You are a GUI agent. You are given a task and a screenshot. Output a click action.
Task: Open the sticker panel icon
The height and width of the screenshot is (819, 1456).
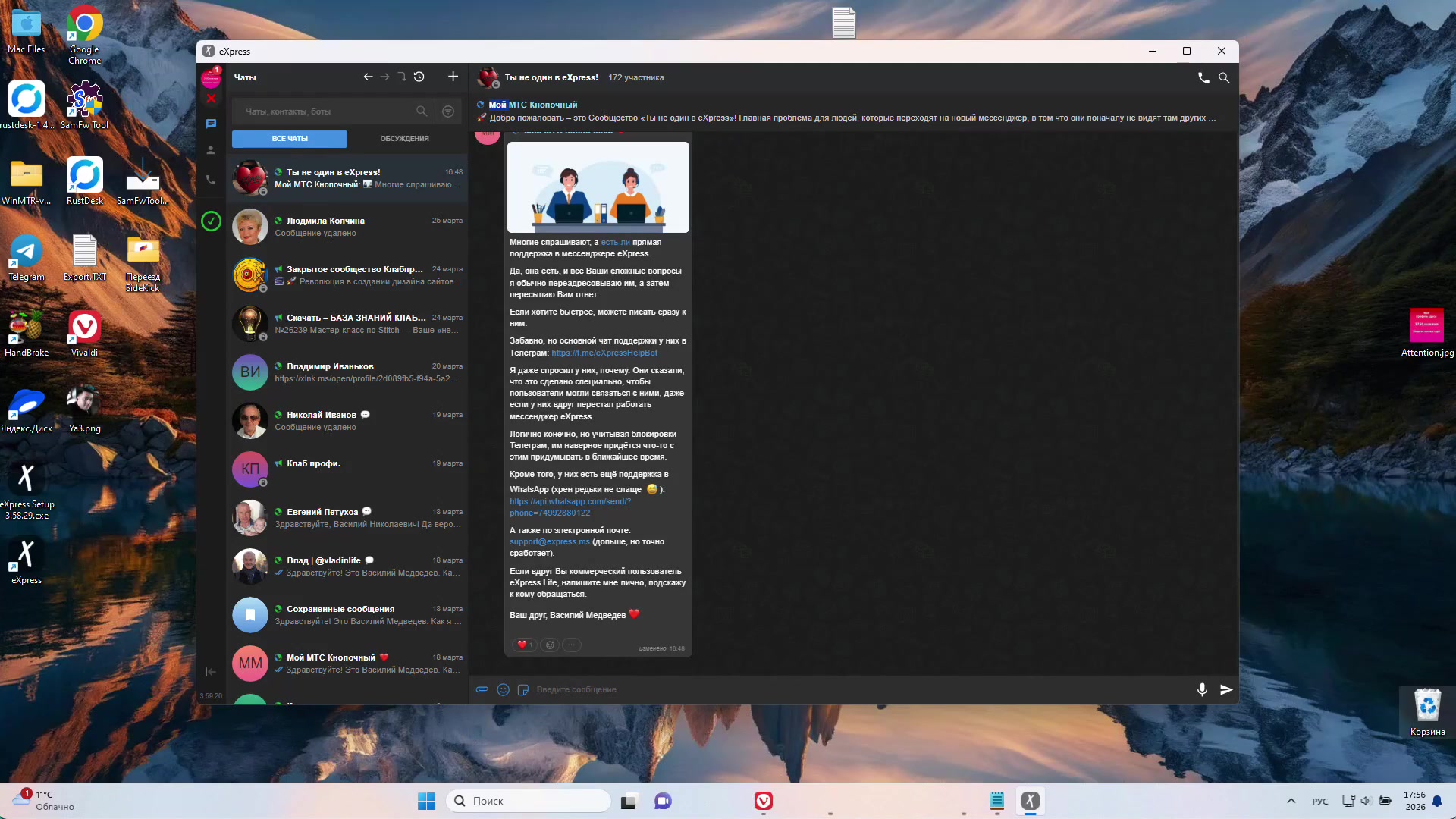(x=522, y=689)
